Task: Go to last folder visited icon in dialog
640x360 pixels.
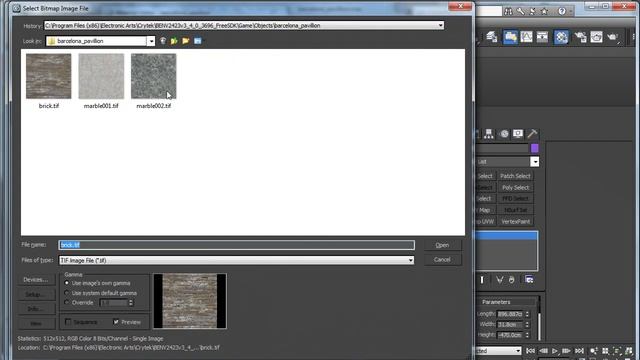Action: tap(163, 41)
